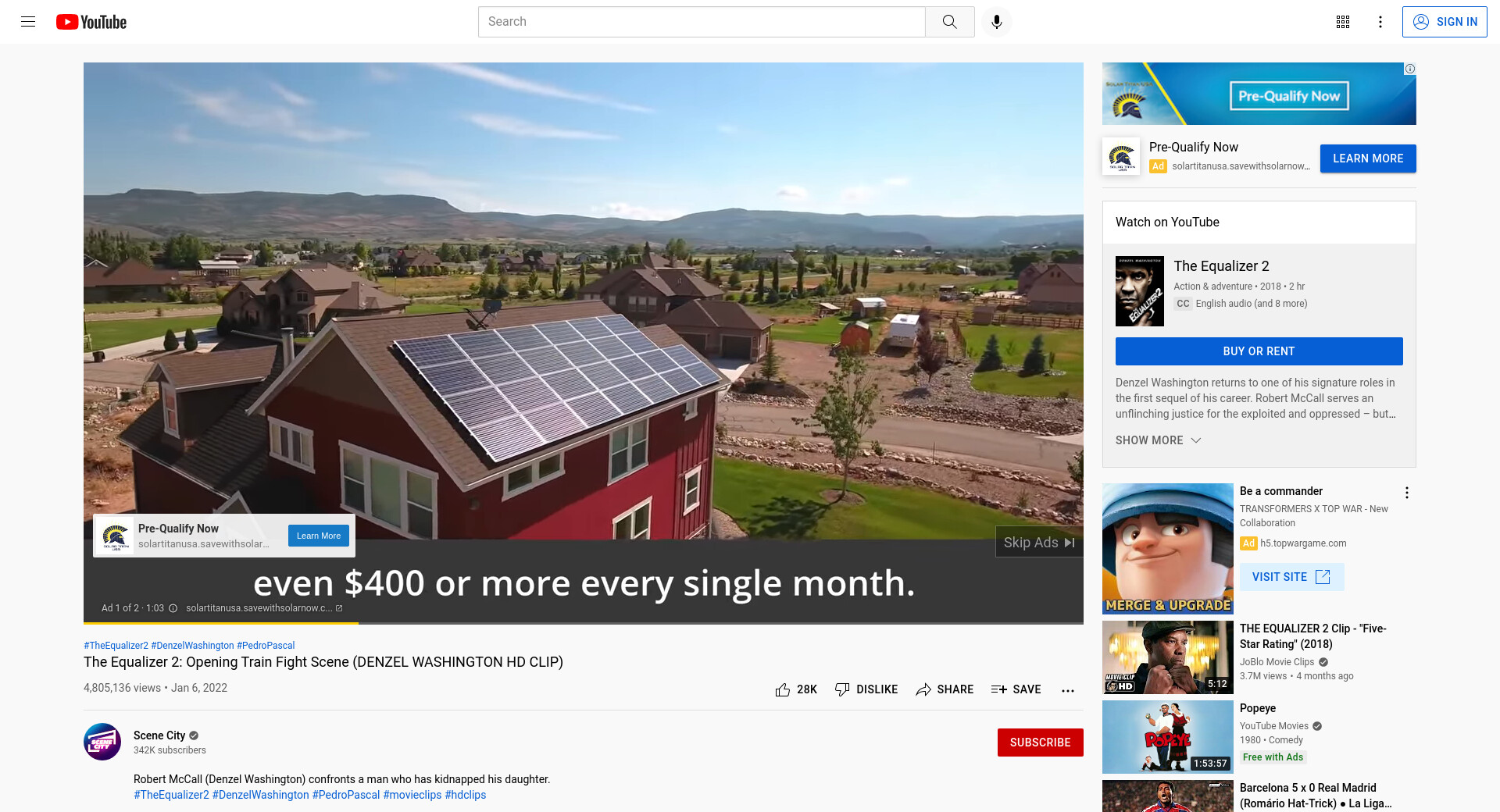Save video to a playlist
This screenshot has width=1500, height=812.
(x=1016, y=689)
